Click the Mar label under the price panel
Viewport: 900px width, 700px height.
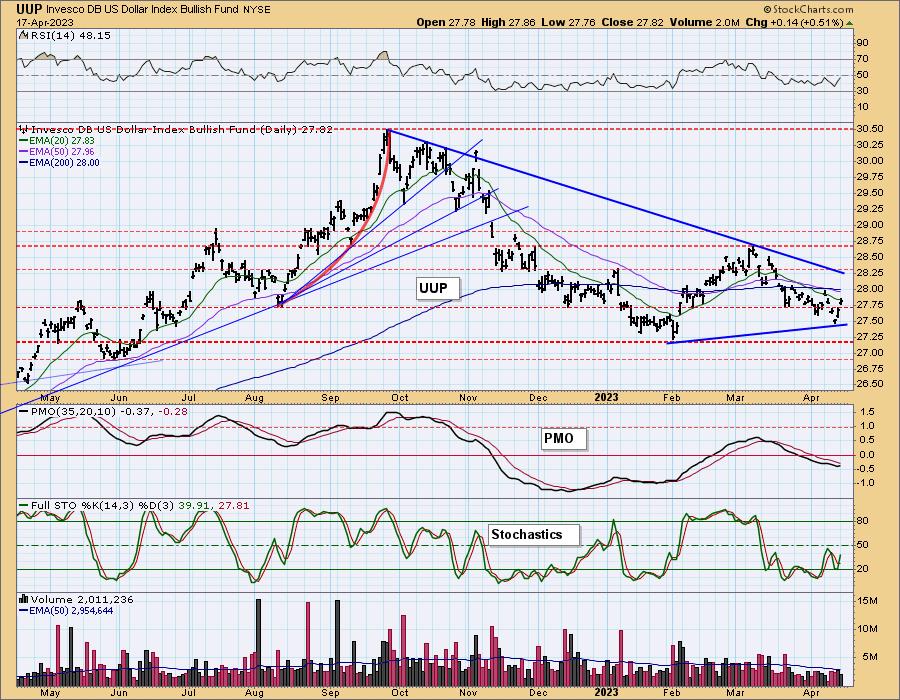coord(735,398)
